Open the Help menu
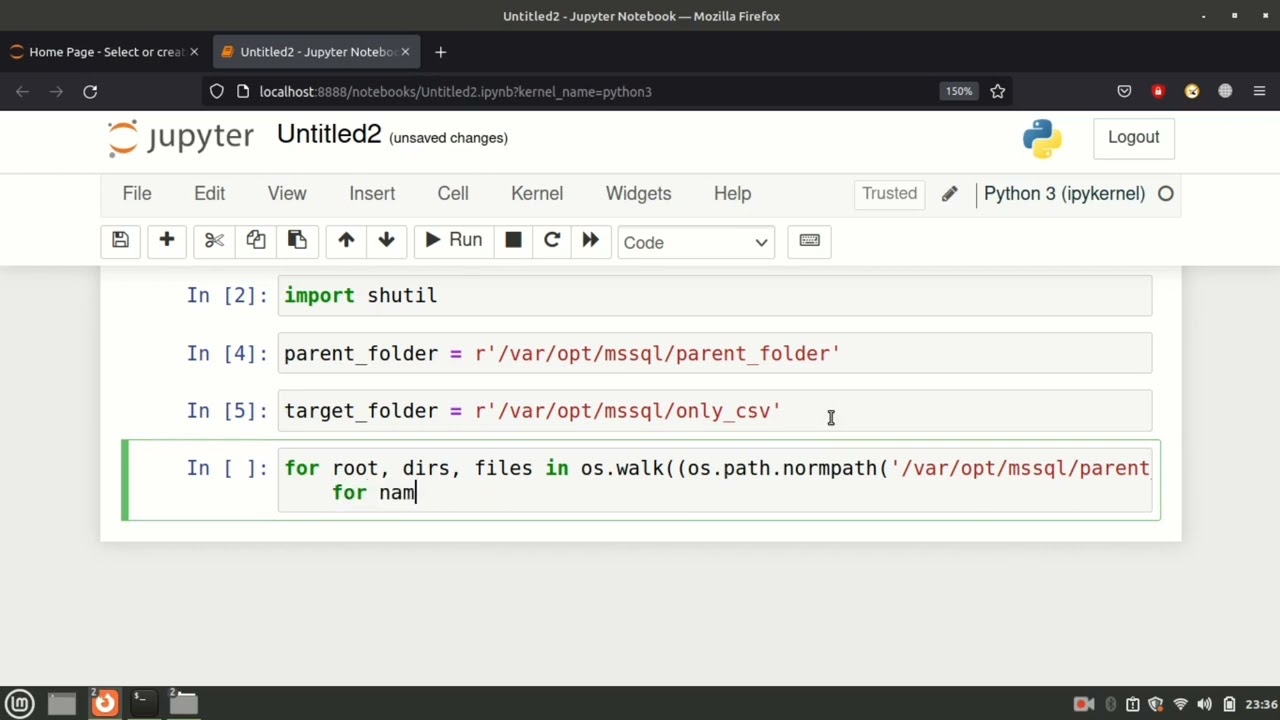 tap(732, 194)
